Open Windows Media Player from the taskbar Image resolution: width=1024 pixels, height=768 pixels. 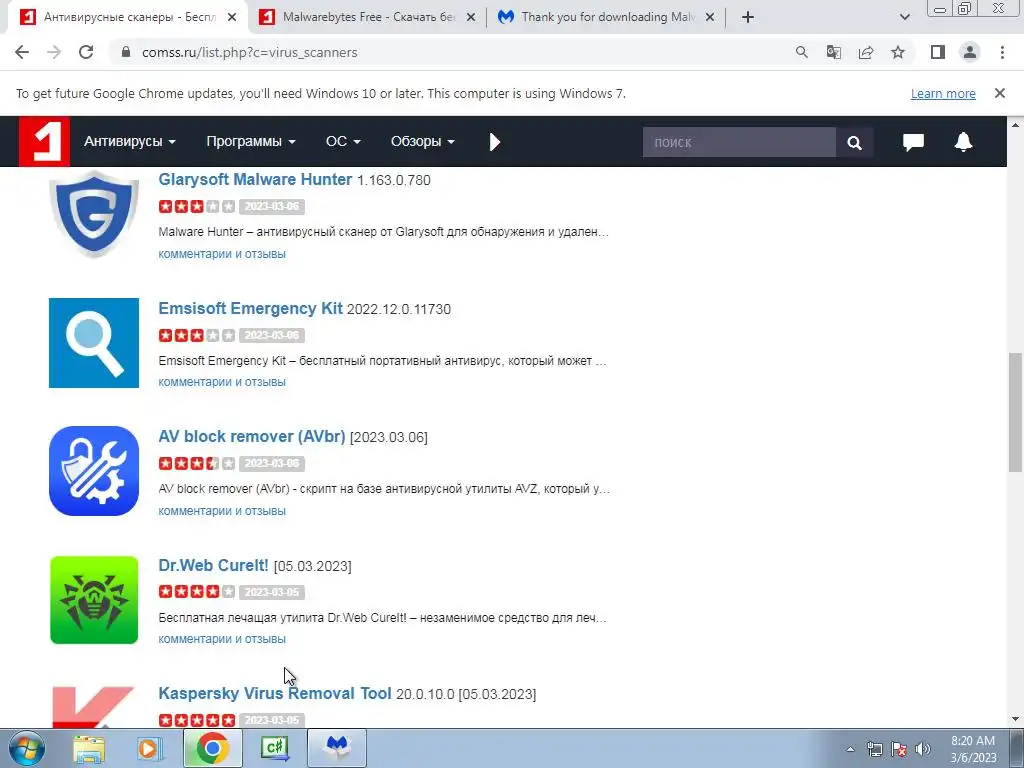click(149, 748)
